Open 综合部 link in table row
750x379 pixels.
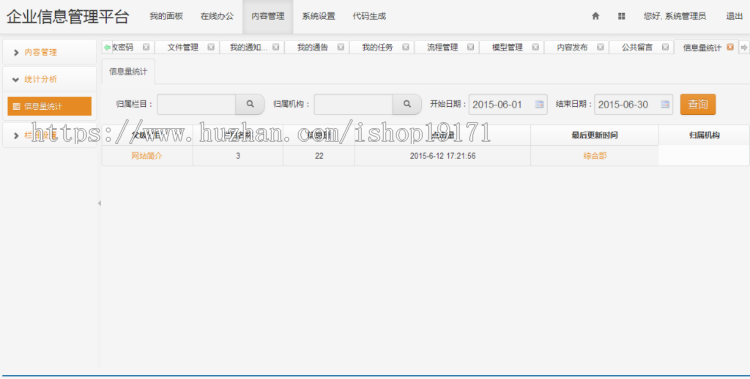[595, 156]
